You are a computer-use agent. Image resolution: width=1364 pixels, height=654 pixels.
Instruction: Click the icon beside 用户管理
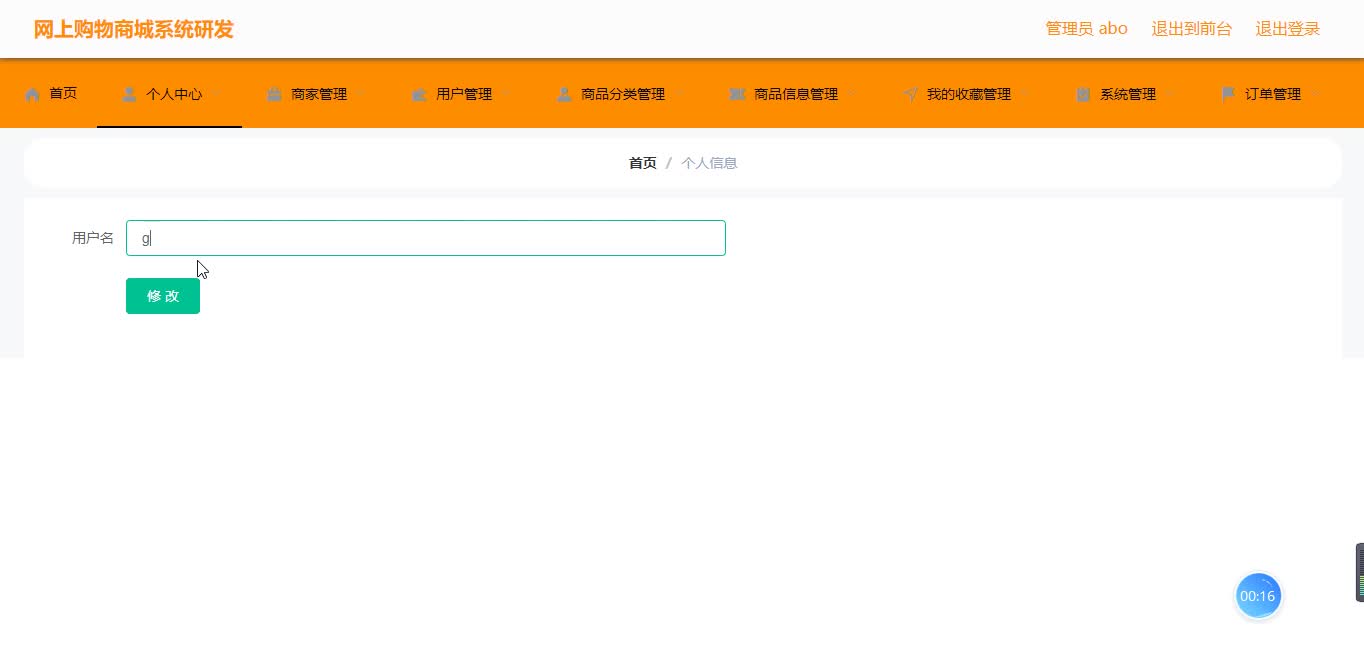point(419,94)
